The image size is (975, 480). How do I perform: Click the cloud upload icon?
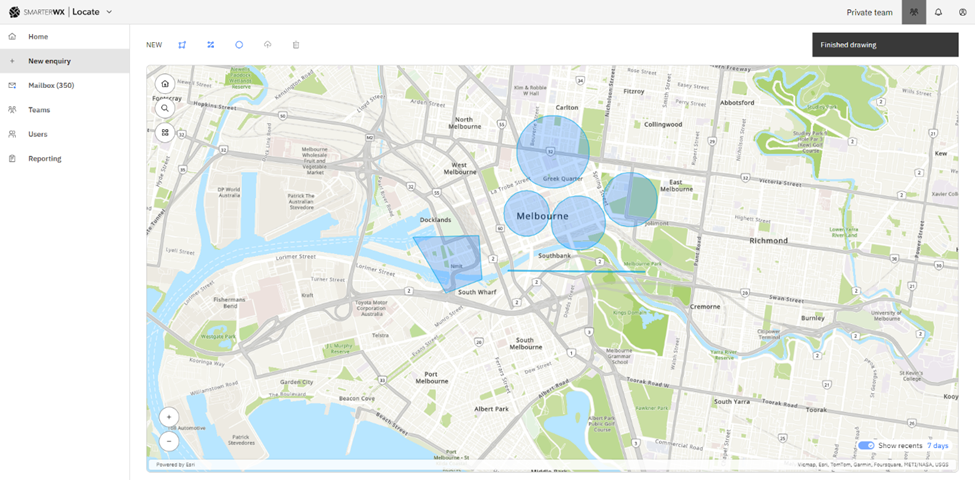268,45
